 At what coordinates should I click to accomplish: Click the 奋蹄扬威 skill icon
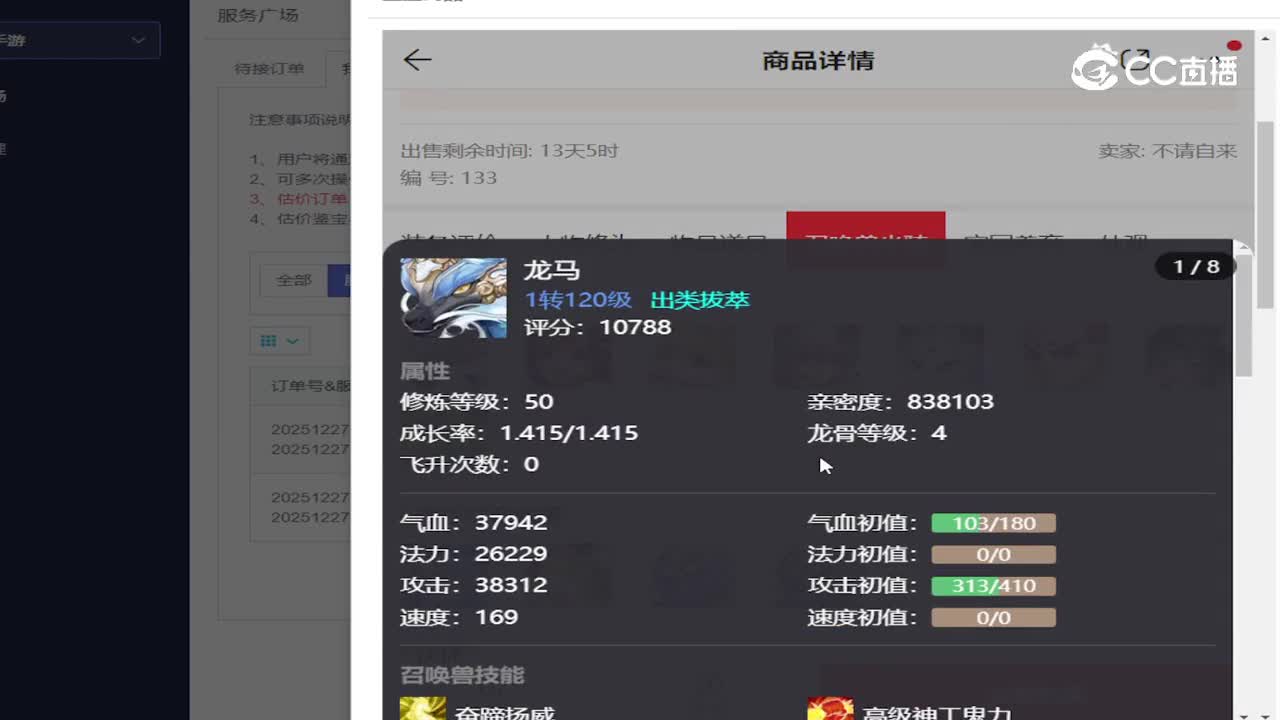tap(423, 708)
